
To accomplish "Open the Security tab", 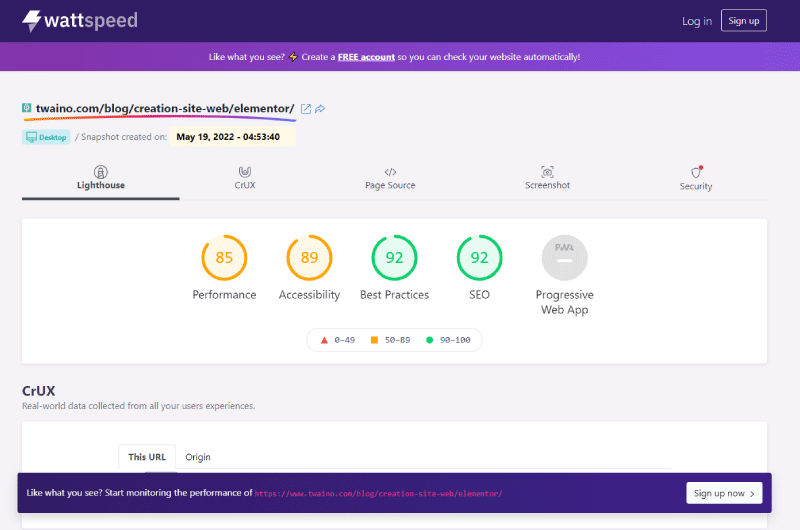I will coord(696,180).
